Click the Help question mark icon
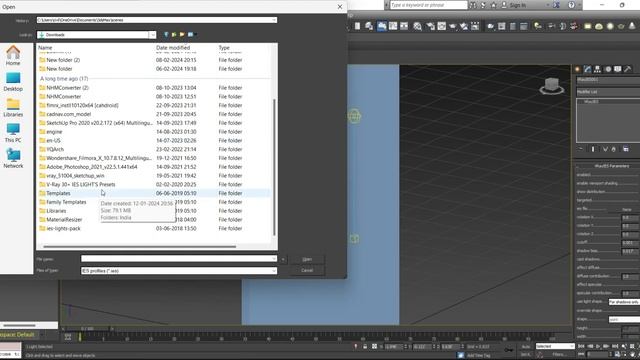Screen dimensions: 640x360 [571, 5]
